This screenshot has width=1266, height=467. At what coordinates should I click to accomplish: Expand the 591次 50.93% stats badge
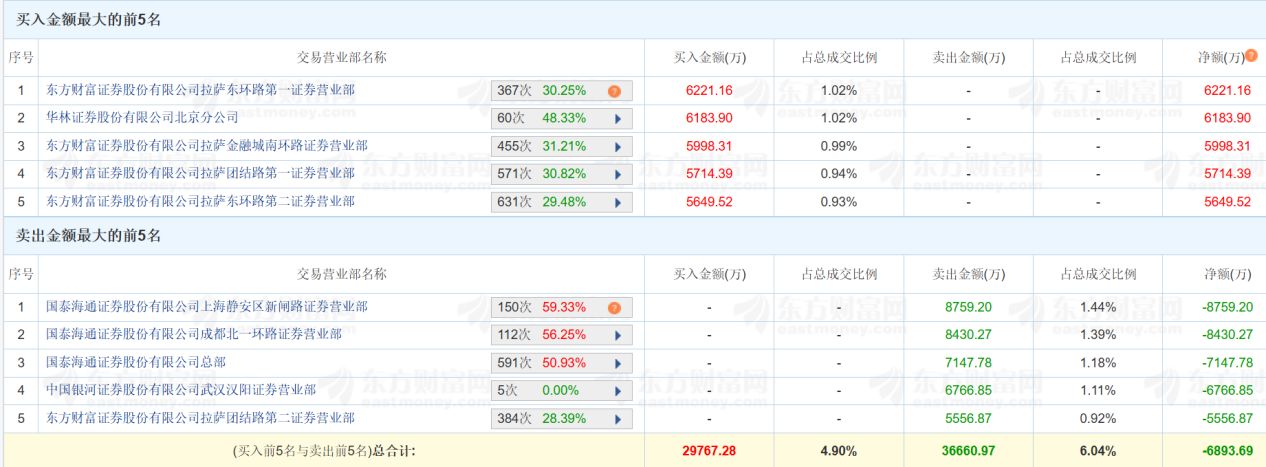(x=617, y=363)
